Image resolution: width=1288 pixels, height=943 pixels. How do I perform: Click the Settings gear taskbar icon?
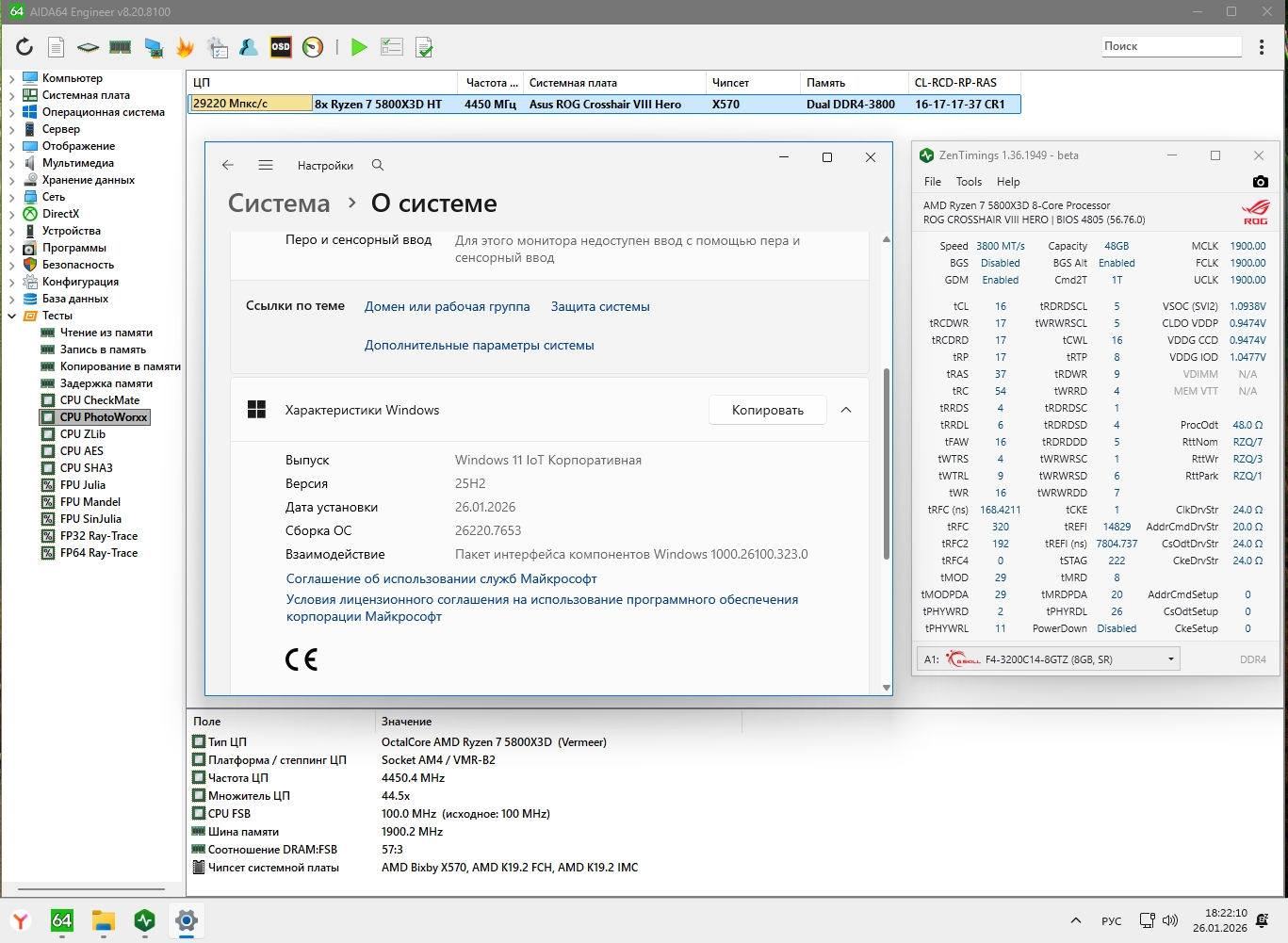187,920
